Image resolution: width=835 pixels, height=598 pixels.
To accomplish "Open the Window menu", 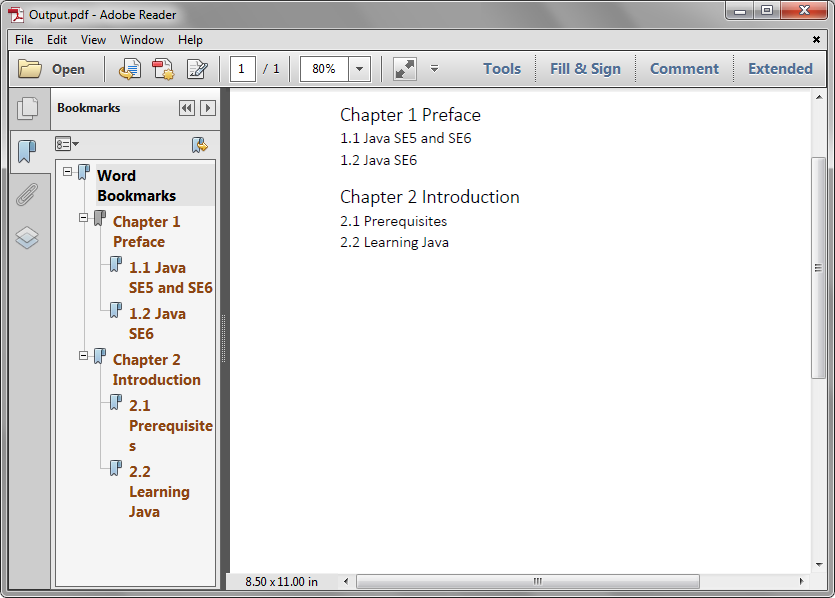I will (142, 40).
